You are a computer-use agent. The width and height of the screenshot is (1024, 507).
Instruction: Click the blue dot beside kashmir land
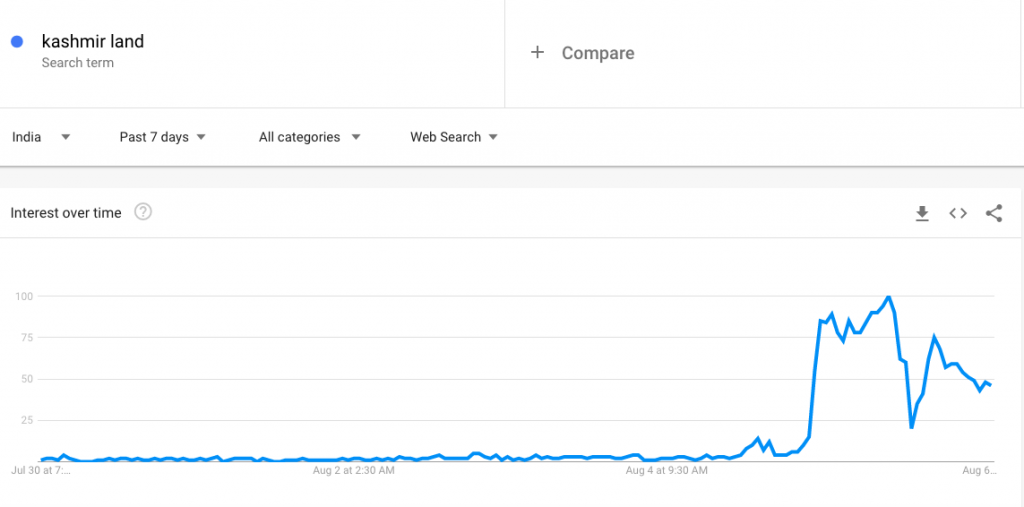tap(17, 42)
